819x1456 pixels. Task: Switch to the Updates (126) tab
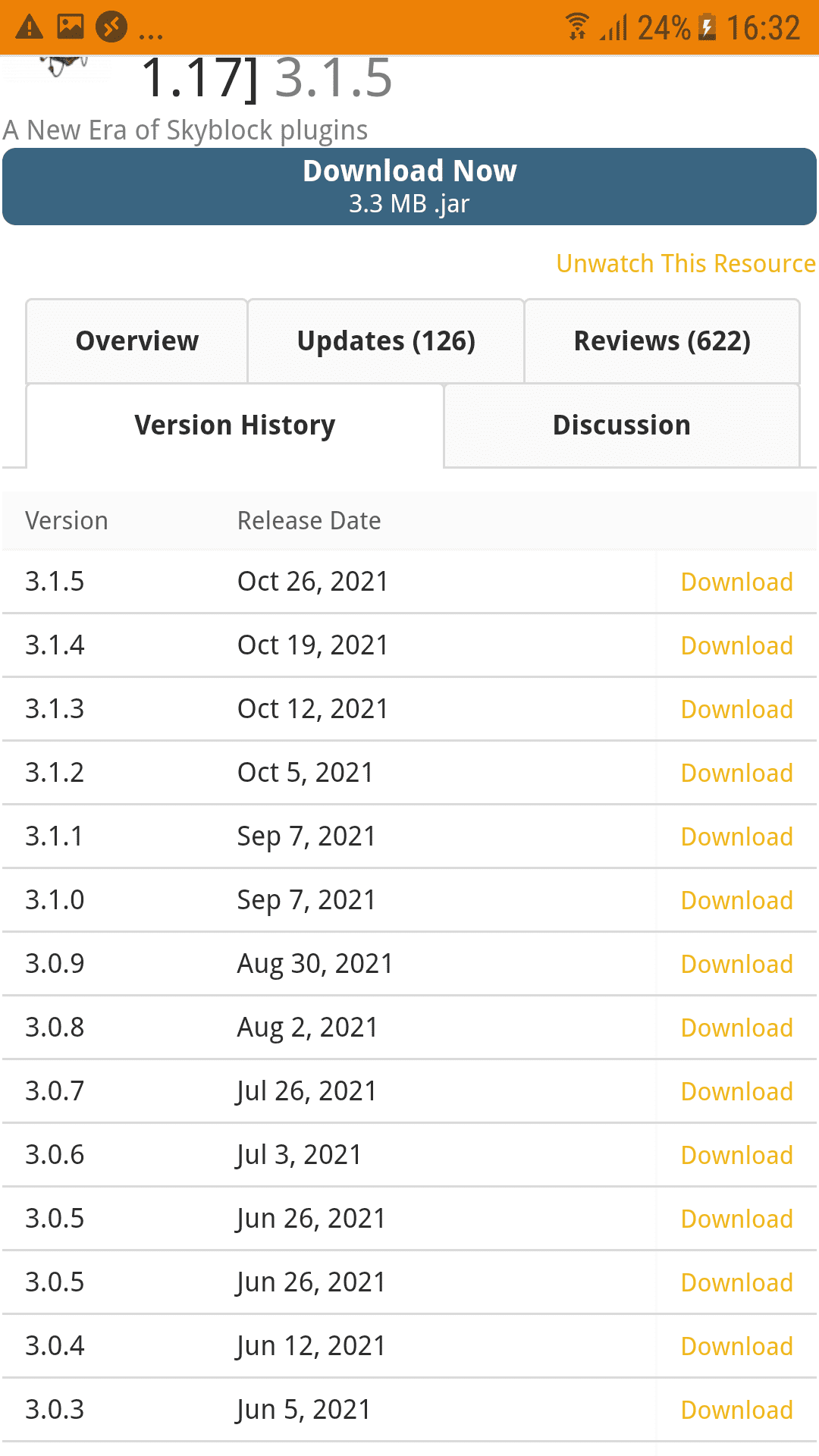tap(386, 341)
